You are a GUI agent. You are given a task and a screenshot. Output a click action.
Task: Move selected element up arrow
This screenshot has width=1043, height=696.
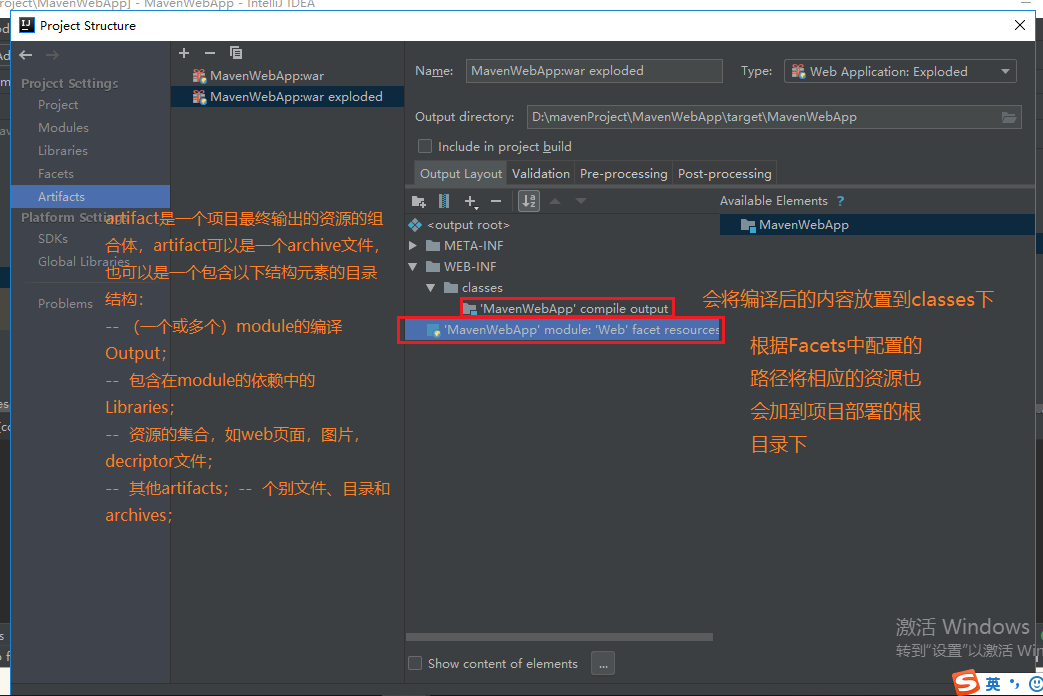tap(555, 201)
